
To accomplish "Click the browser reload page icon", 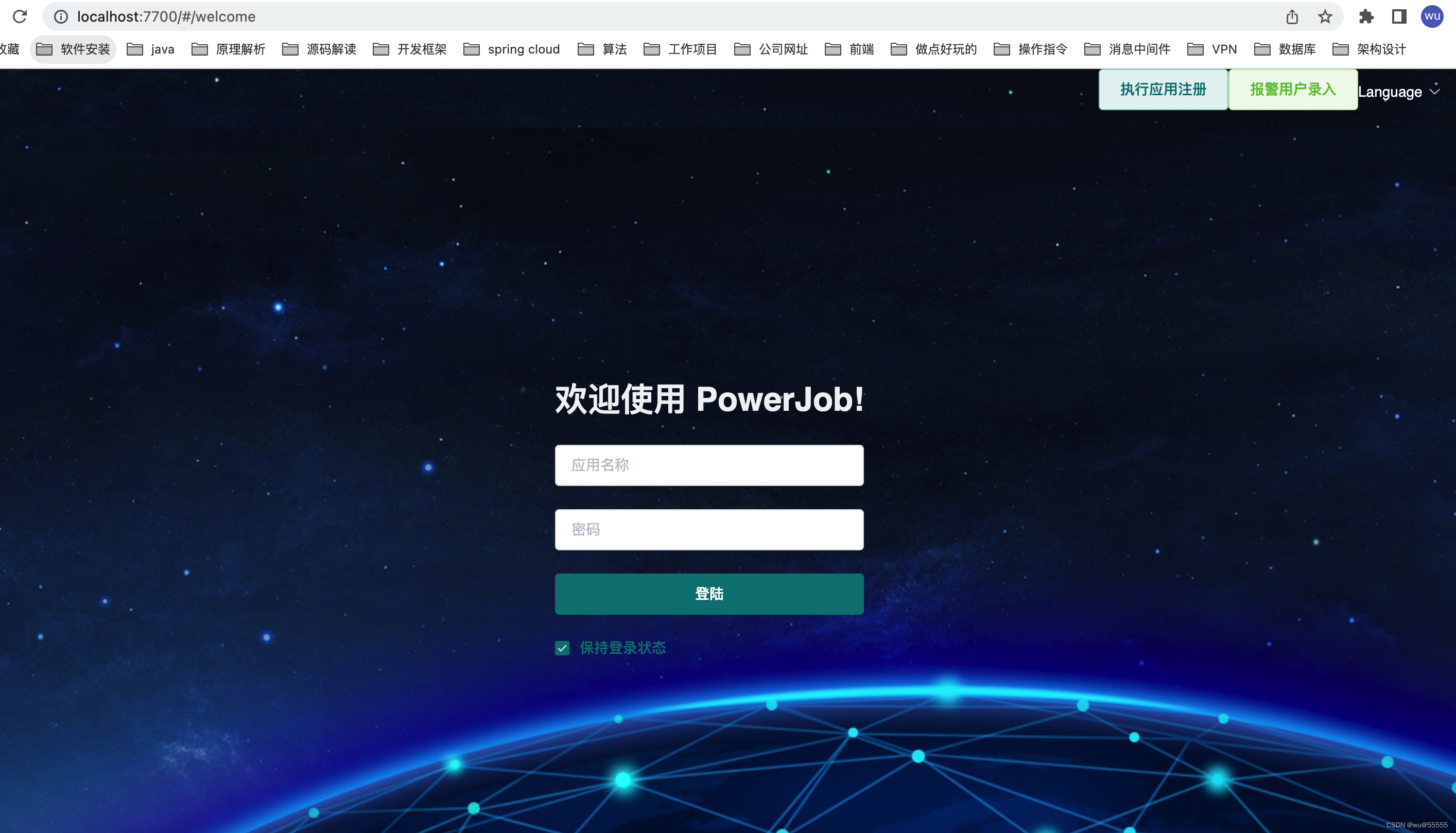I will pyautogui.click(x=20, y=16).
